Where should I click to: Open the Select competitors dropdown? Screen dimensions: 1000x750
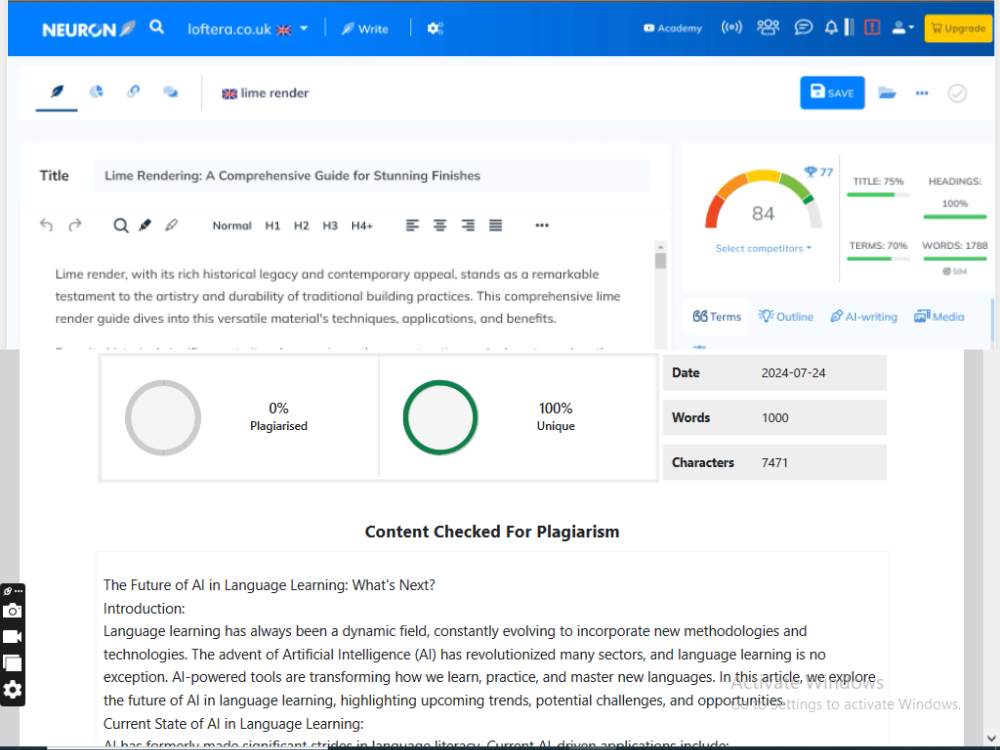[763, 248]
